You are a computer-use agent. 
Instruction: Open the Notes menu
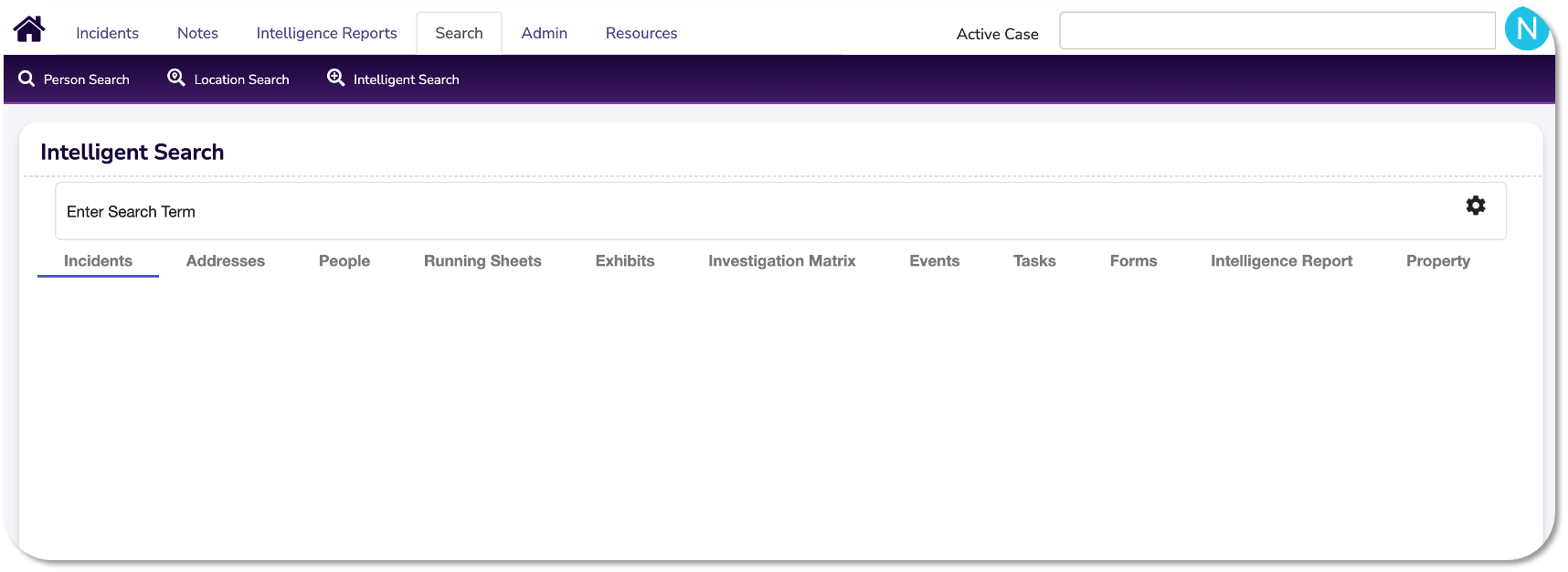pos(197,33)
